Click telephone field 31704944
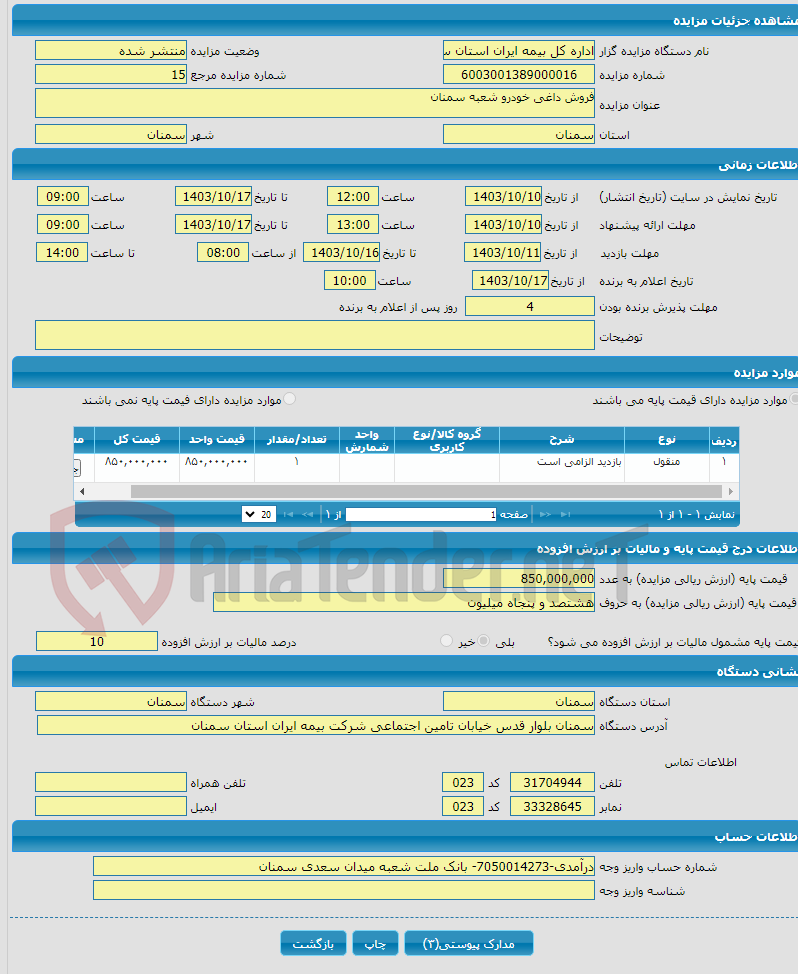798x974 pixels. point(552,782)
